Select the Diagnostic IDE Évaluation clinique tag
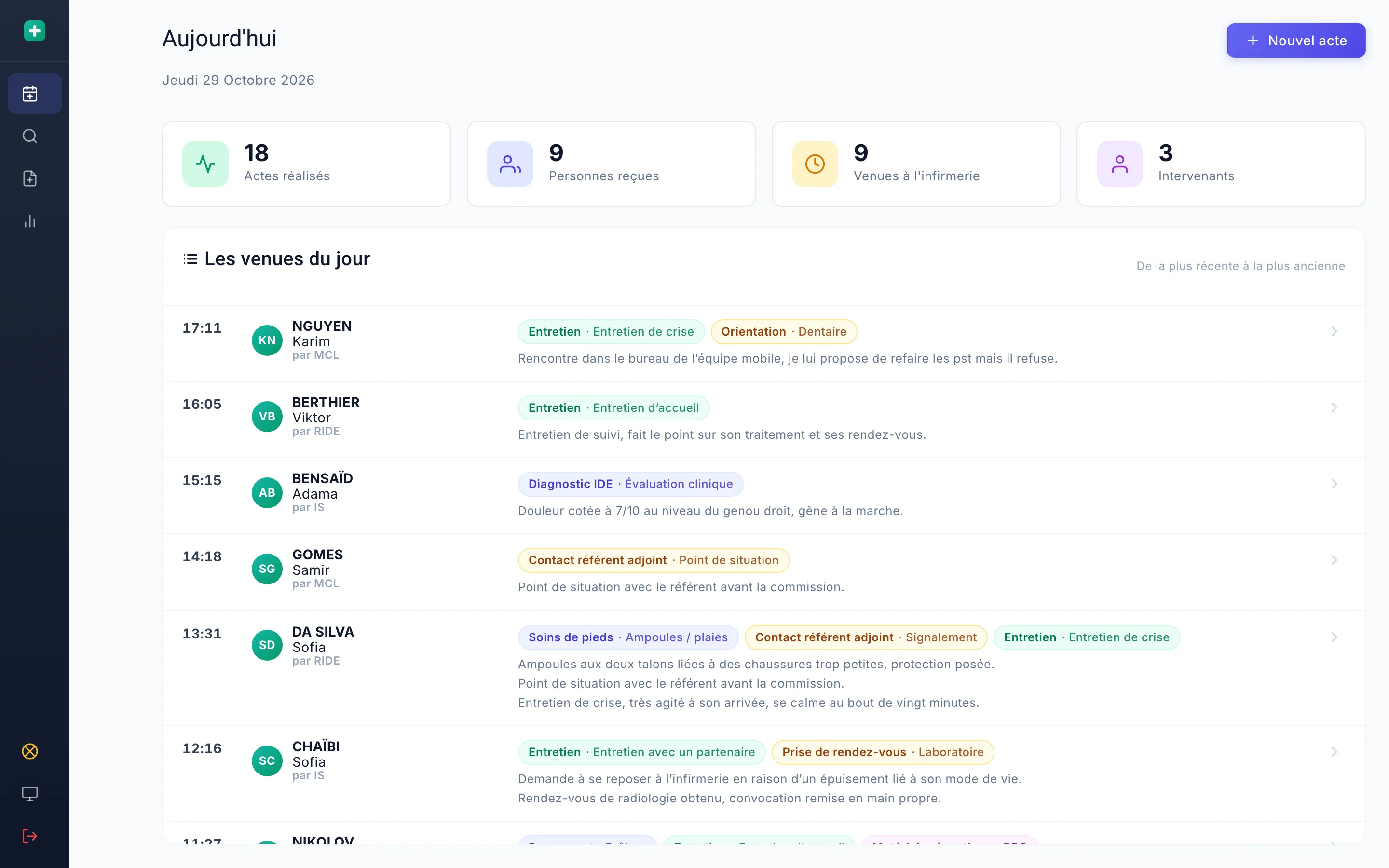The height and width of the screenshot is (868, 1389). pos(630,484)
